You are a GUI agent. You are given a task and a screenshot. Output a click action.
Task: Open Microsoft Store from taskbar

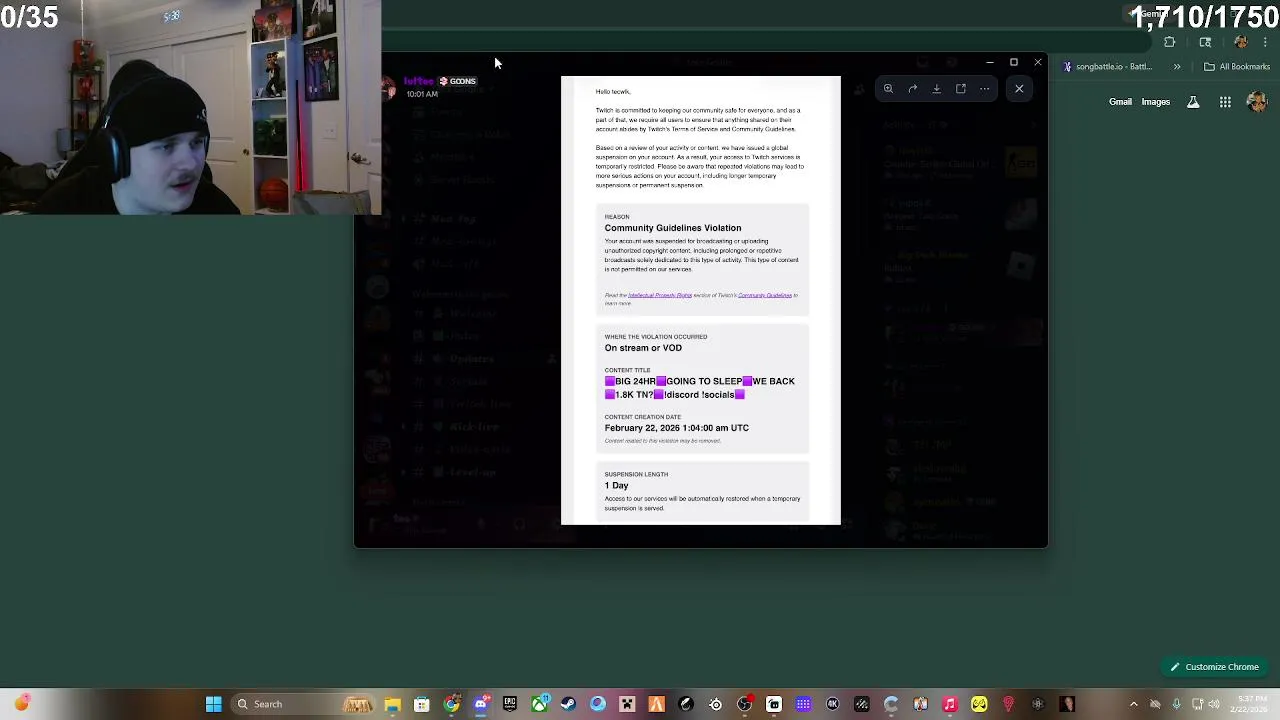click(x=421, y=704)
